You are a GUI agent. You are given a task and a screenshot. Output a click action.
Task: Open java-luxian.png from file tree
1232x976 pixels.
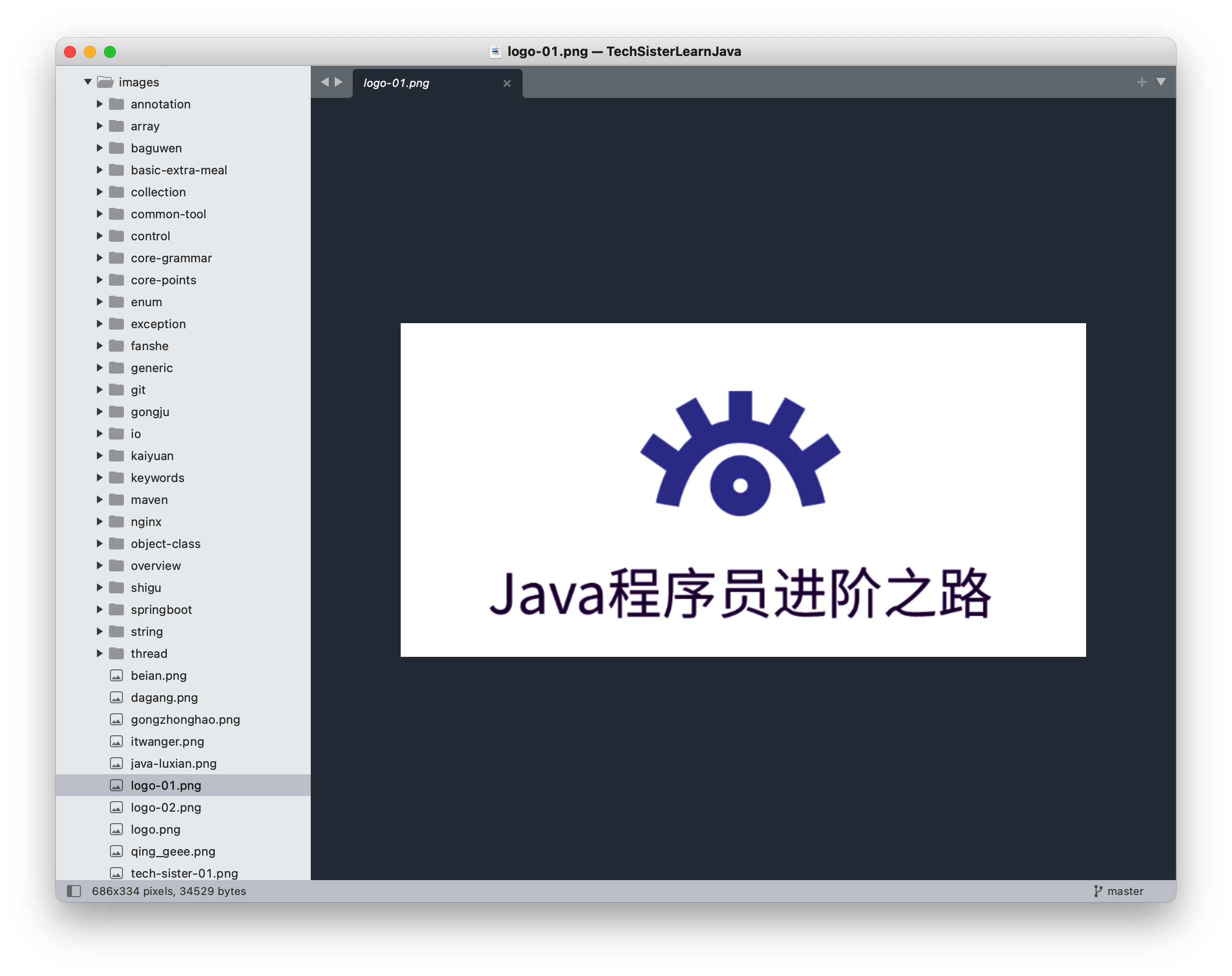click(x=174, y=763)
